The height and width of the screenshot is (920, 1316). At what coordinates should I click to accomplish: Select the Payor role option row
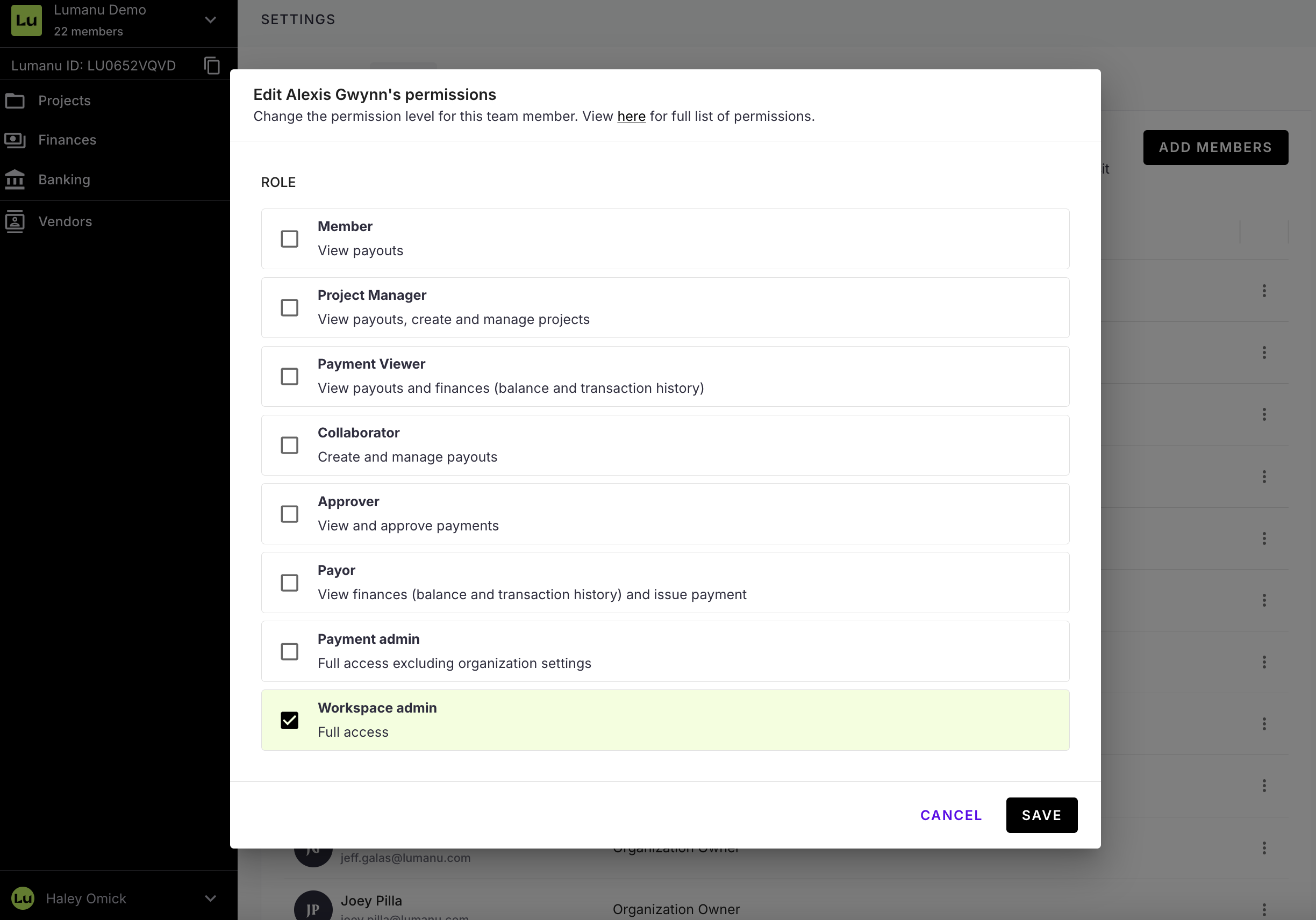(665, 583)
